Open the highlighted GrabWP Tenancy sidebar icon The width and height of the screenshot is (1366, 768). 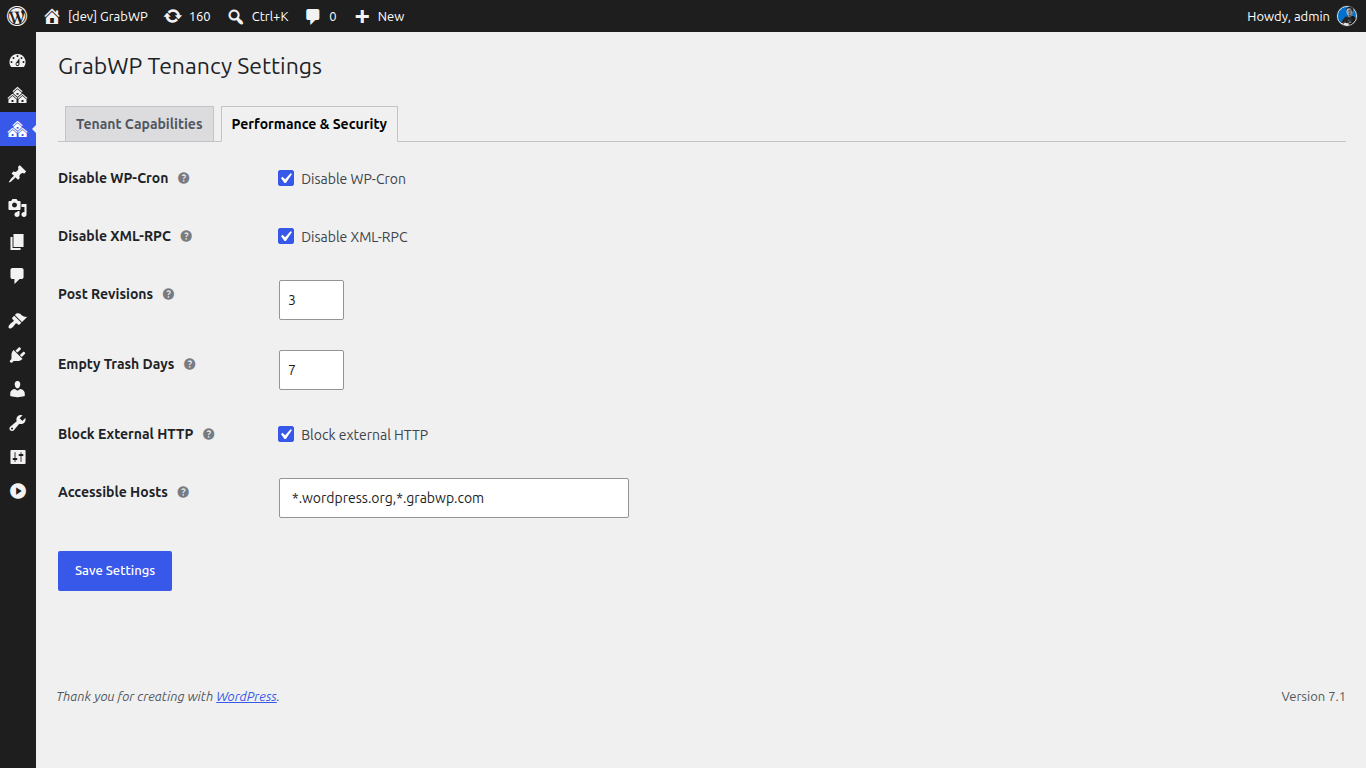17,129
